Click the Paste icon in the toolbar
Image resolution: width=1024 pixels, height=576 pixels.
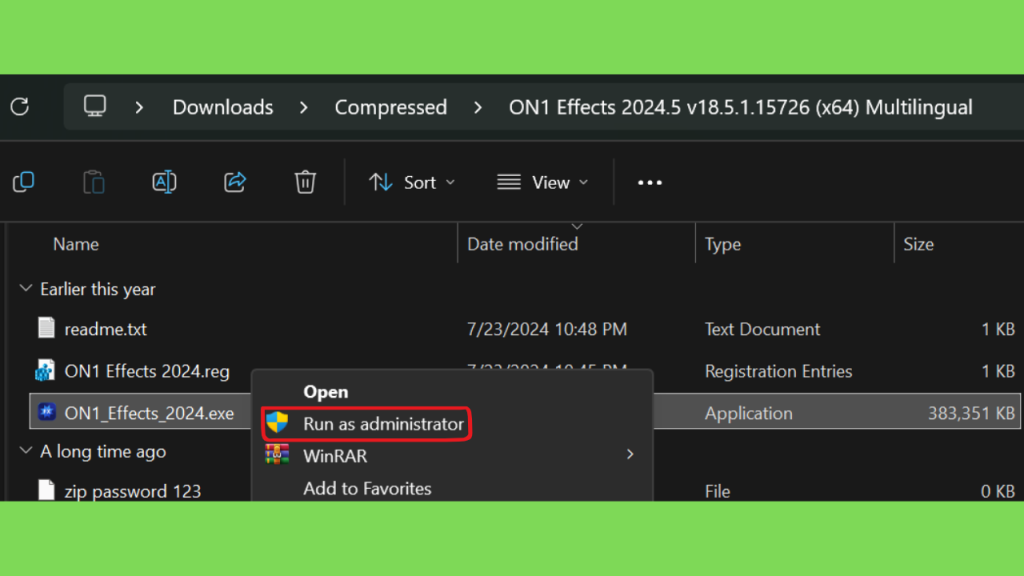point(94,182)
